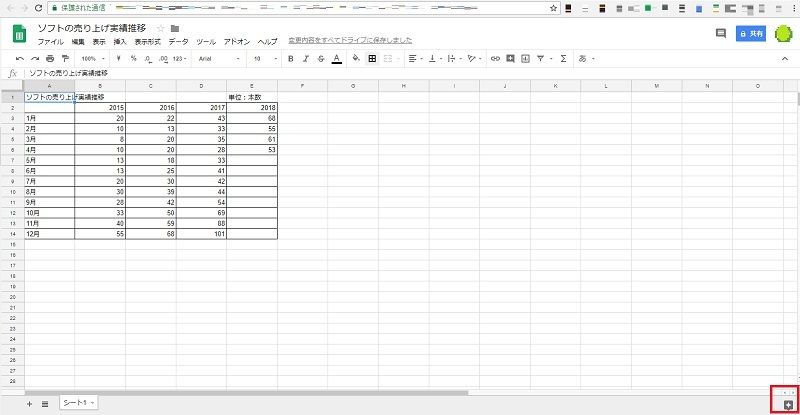Click the シート1 sheet tab
Viewport: 800px width, 415px height.
coord(76,402)
